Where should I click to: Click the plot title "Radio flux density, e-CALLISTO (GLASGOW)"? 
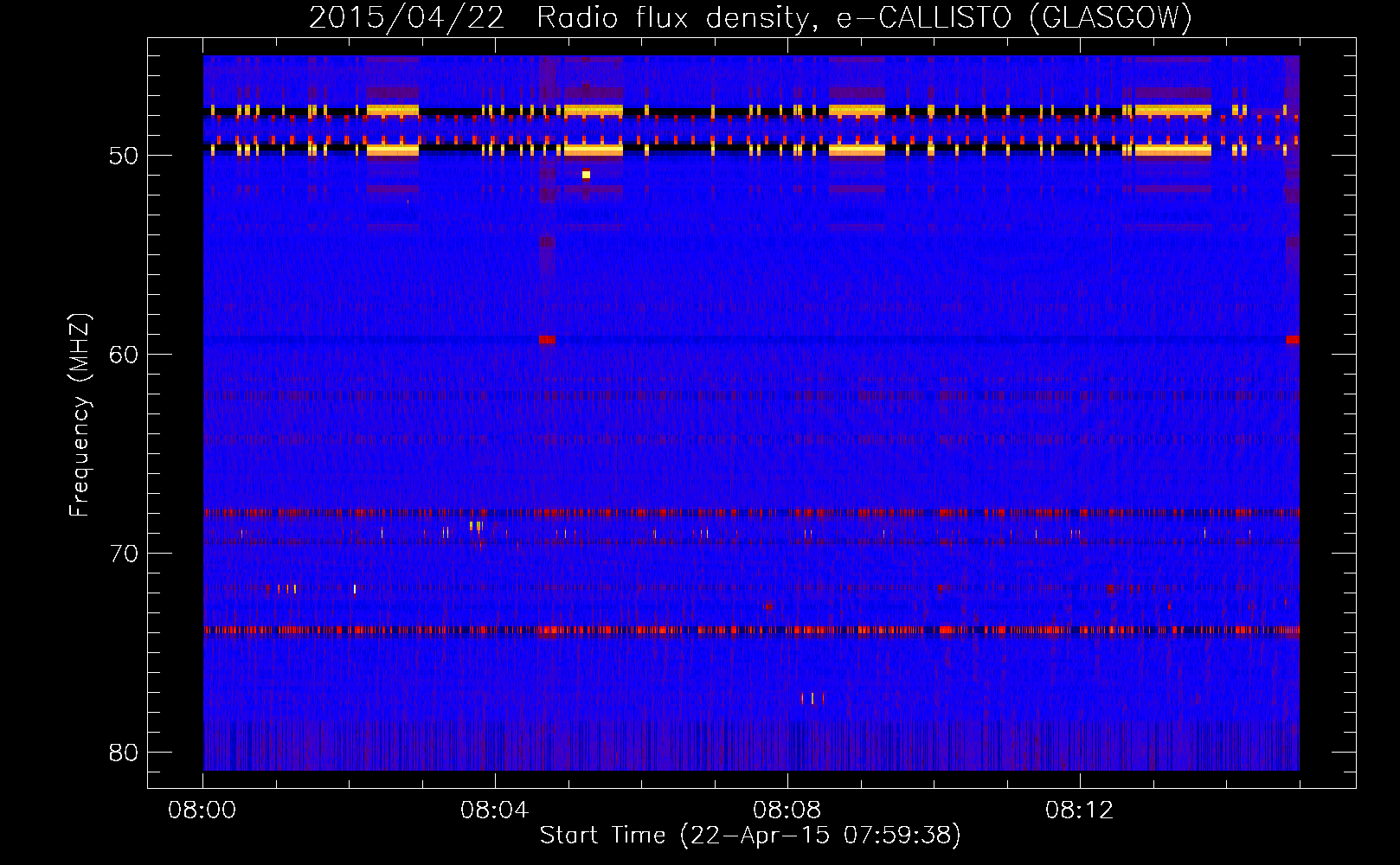[864, 17]
